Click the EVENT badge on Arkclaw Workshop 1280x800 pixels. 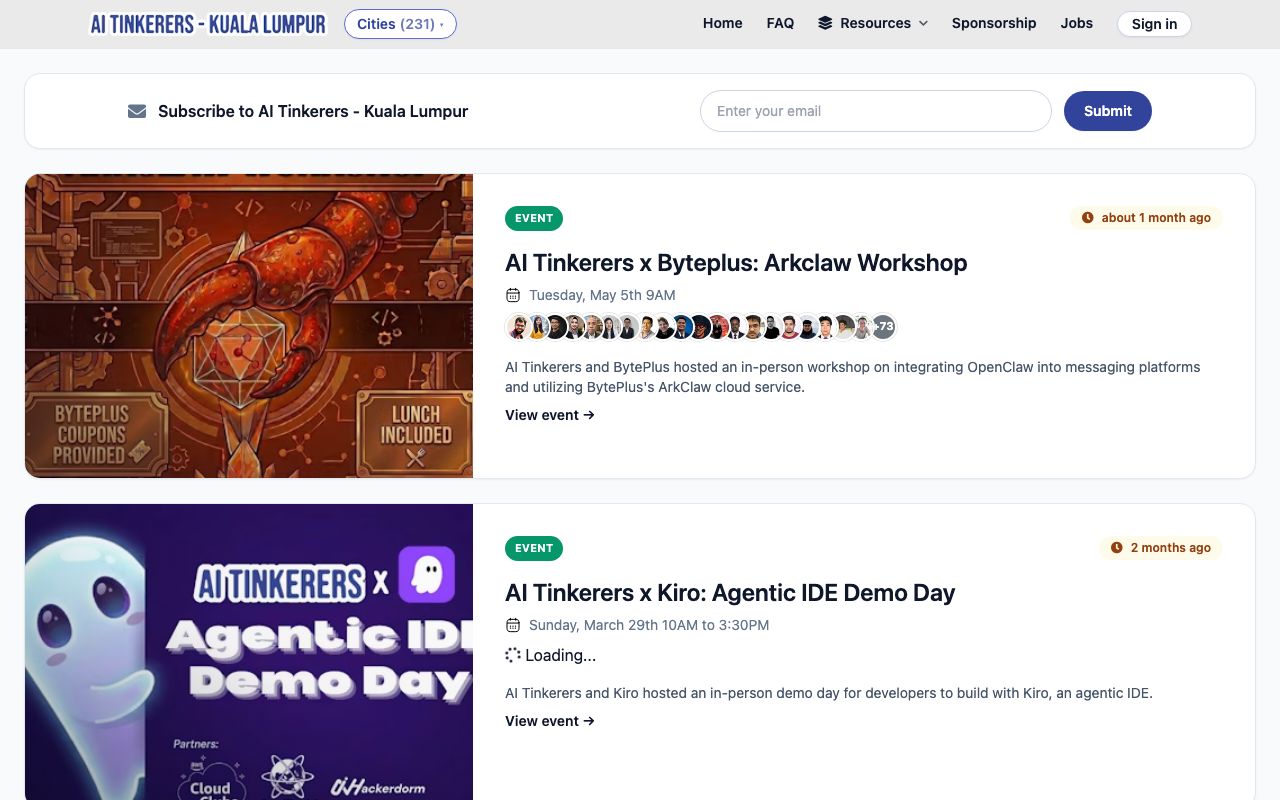(534, 218)
